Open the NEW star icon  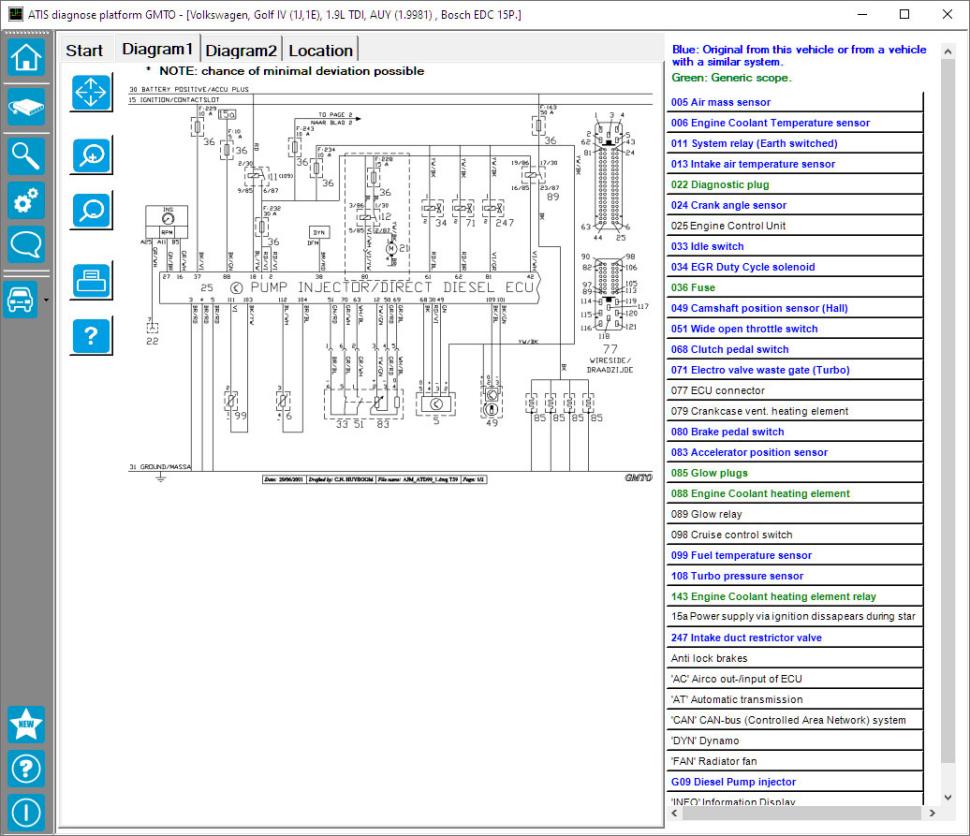pos(26,724)
